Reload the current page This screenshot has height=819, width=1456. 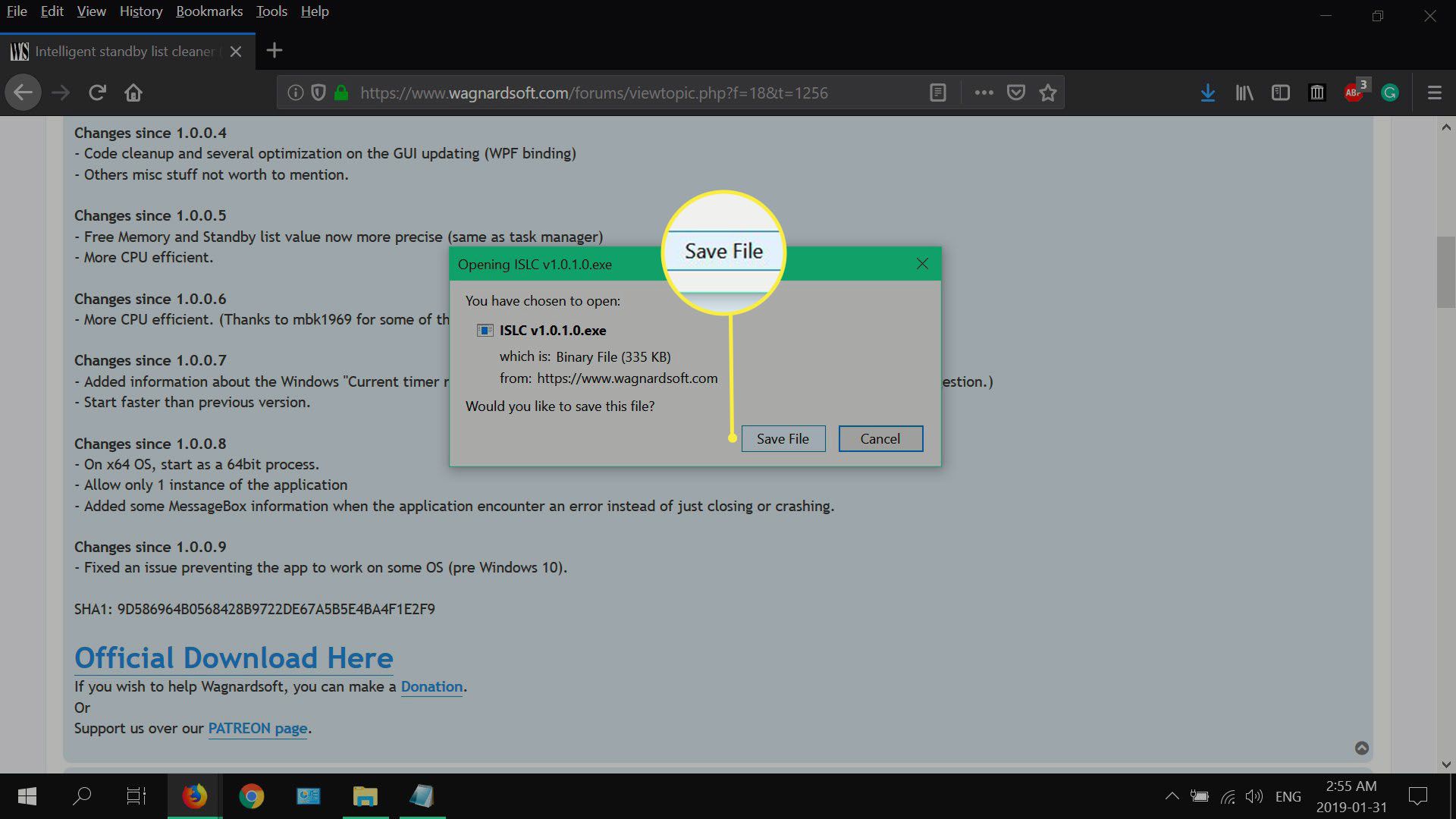pos(97,93)
